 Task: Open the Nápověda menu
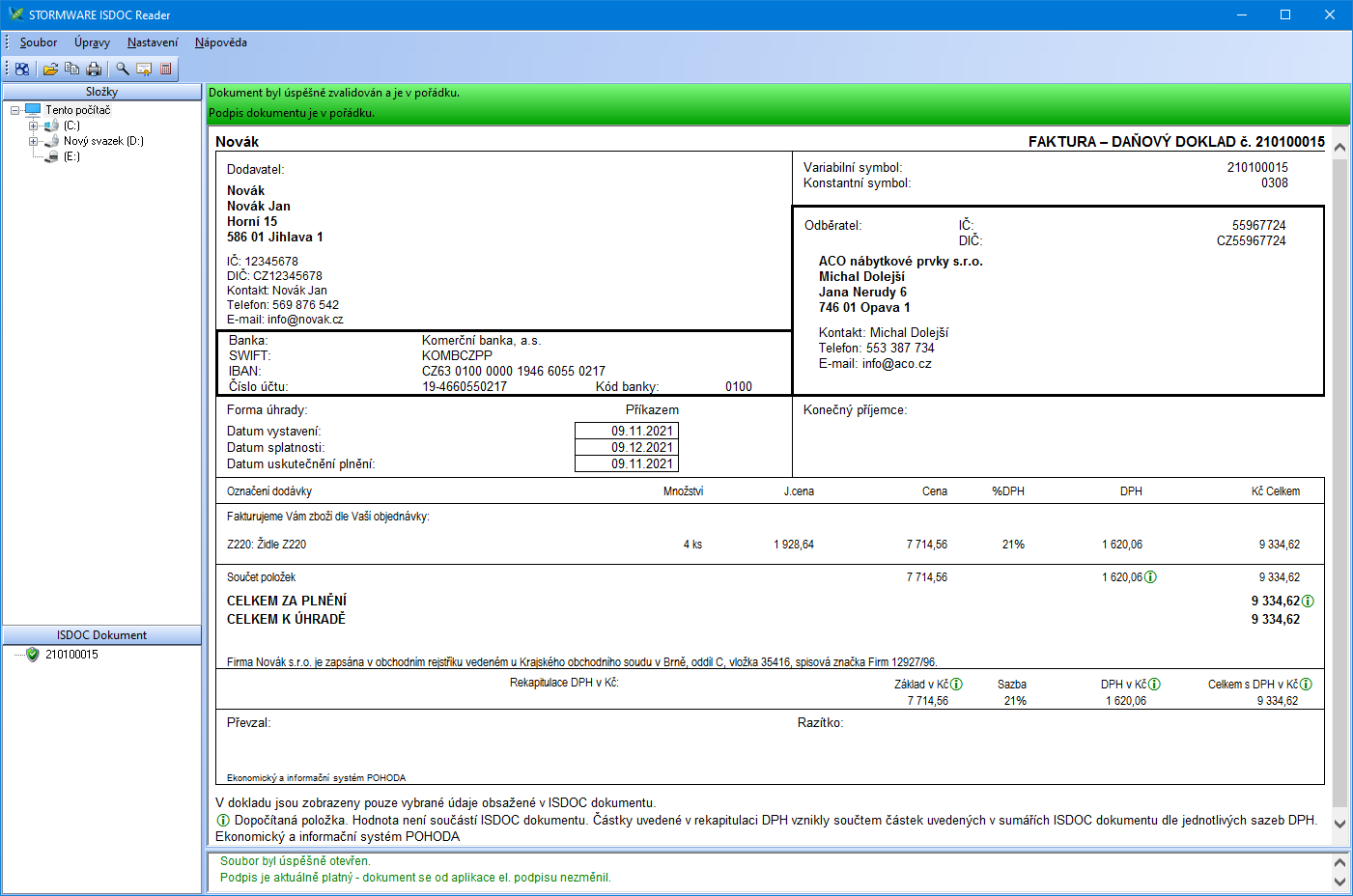220,42
